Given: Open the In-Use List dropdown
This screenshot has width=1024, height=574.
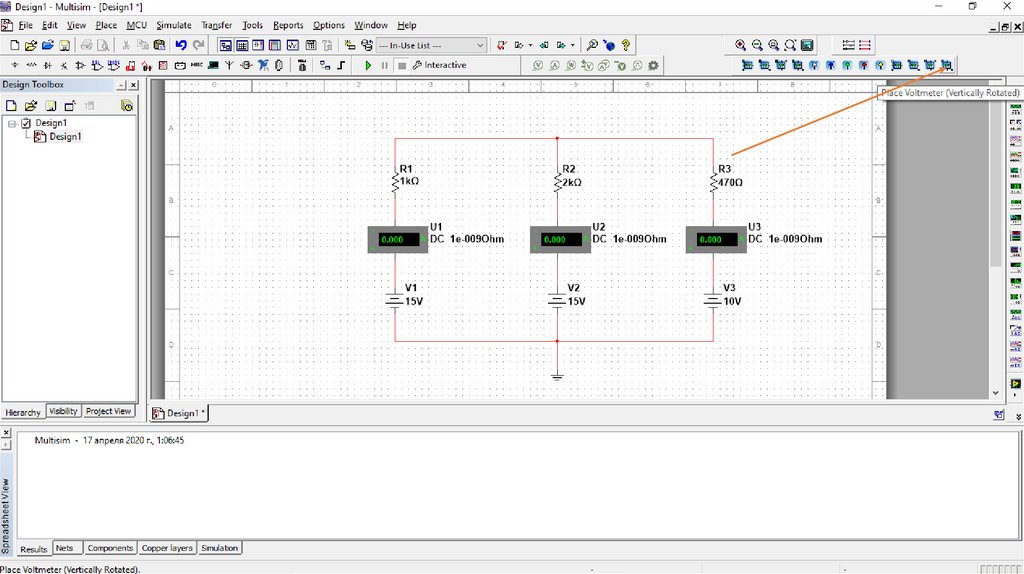Looking at the screenshot, I should coord(480,45).
